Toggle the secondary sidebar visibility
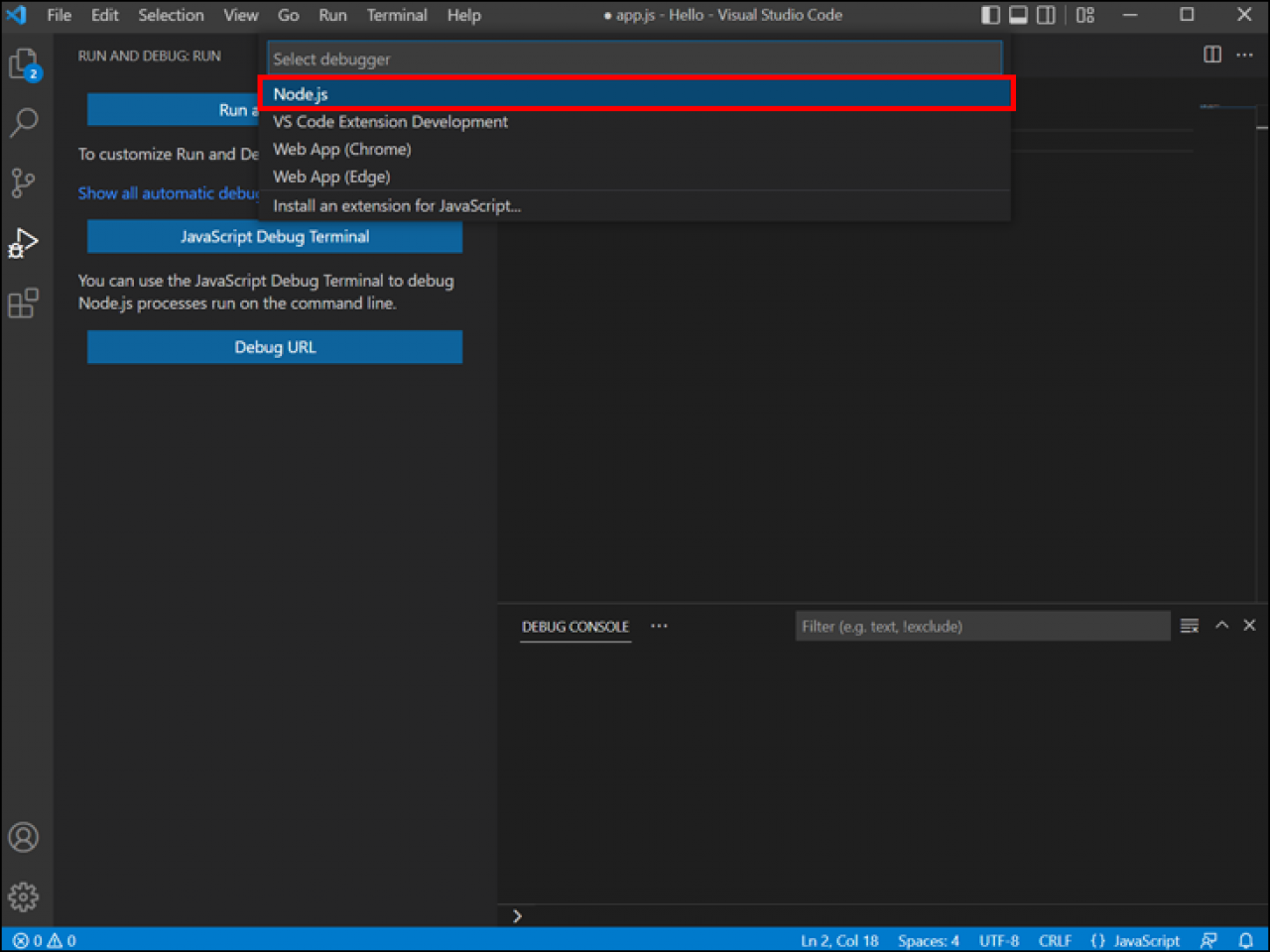This screenshot has width=1270, height=952. point(1045,15)
